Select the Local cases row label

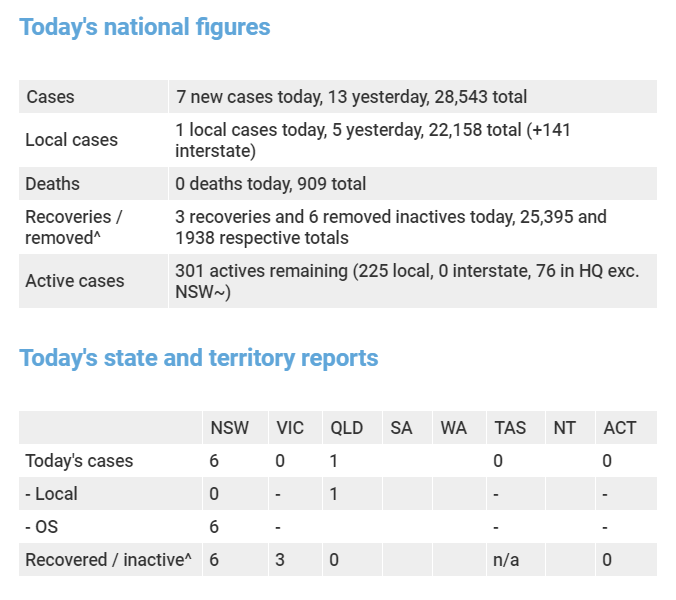pos(72,140)
